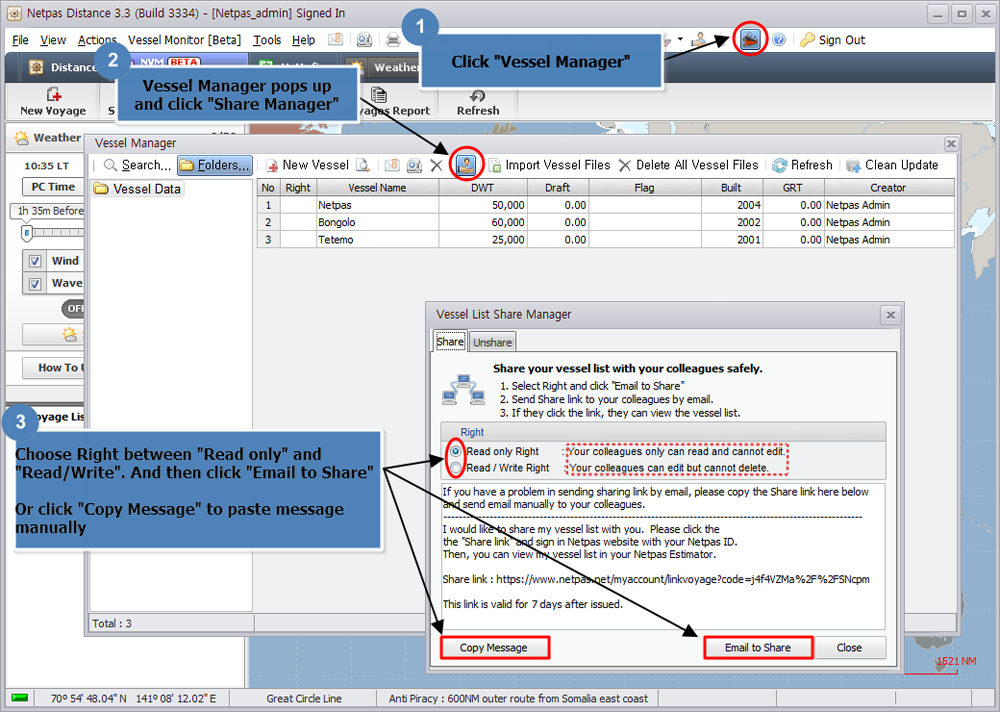Click the Copy Message button
1000x712 pixels.
pyautogui.click(x=494, y=648)
